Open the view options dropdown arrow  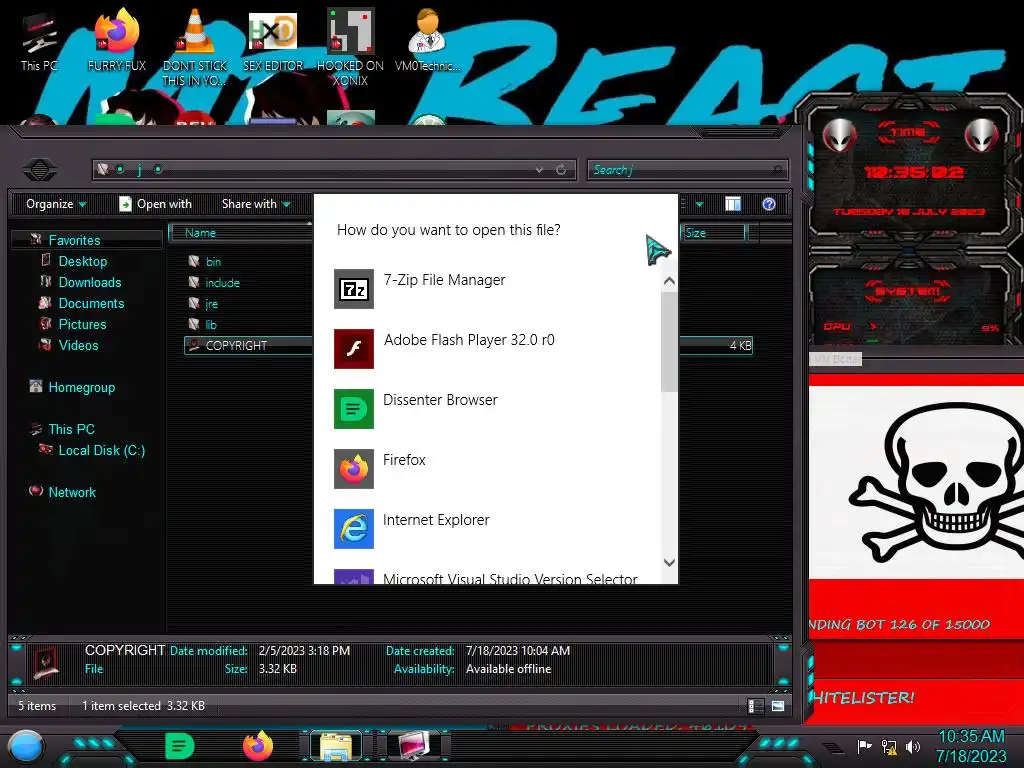(x=699, y=204)
